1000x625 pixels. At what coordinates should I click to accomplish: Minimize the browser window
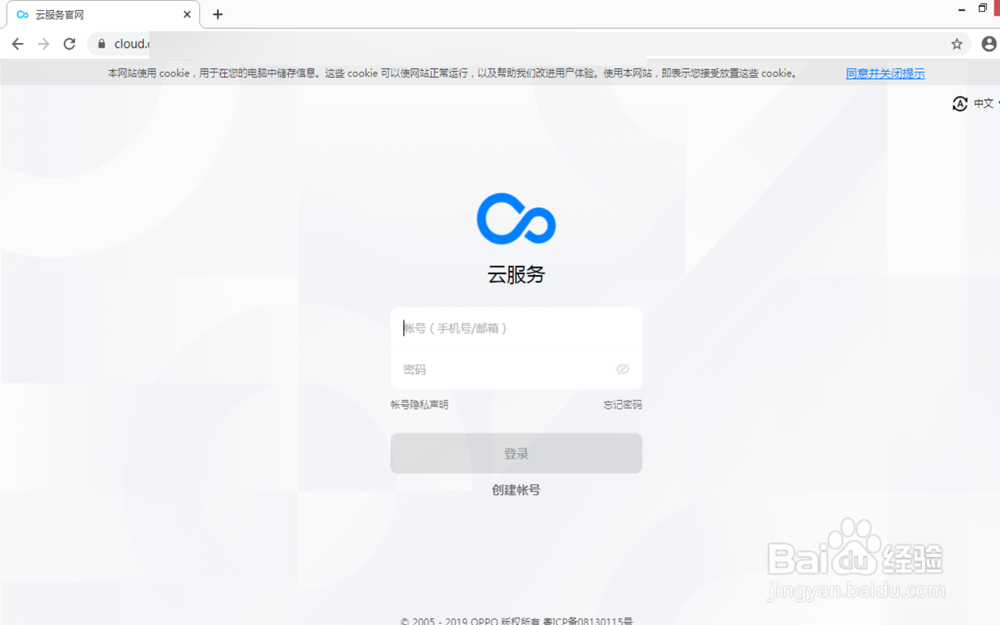coord(962,9)
